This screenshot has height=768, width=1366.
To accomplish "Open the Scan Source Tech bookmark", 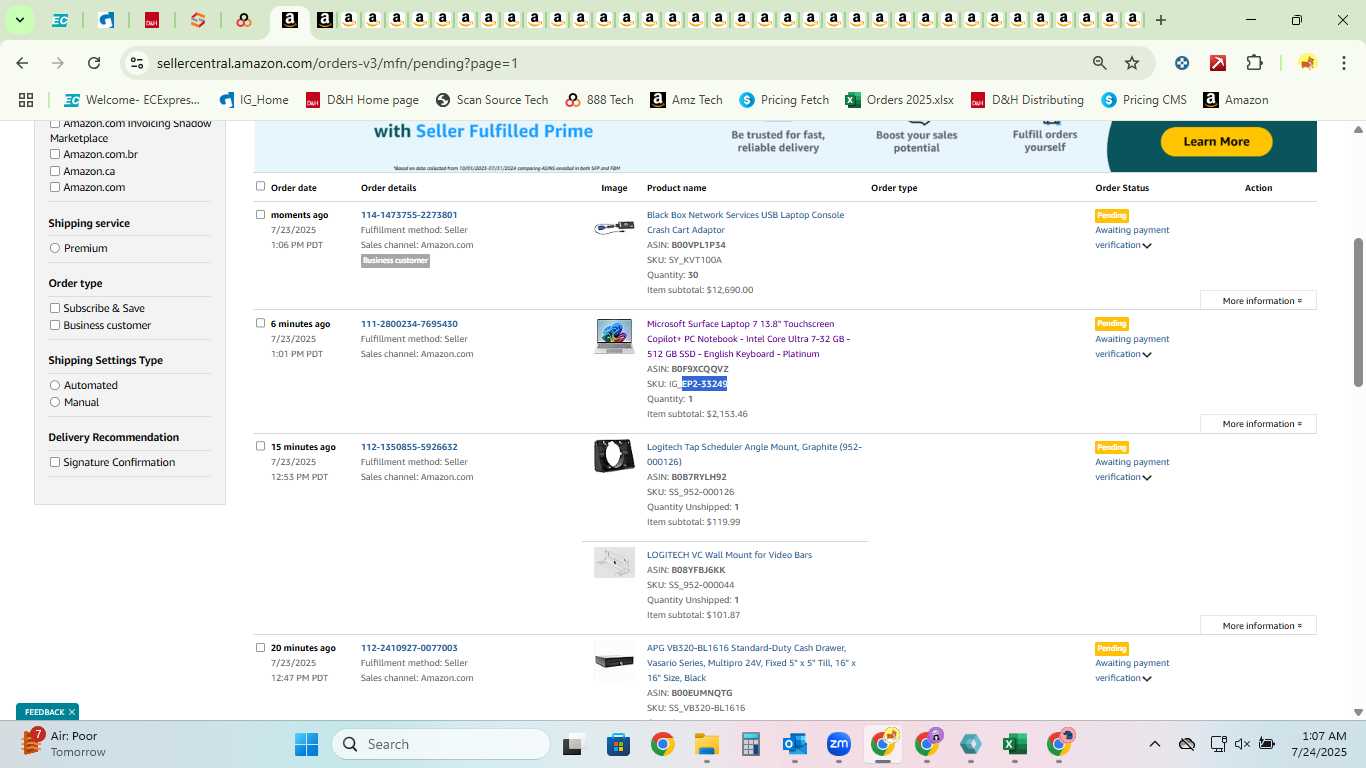I will click(491, 100).
